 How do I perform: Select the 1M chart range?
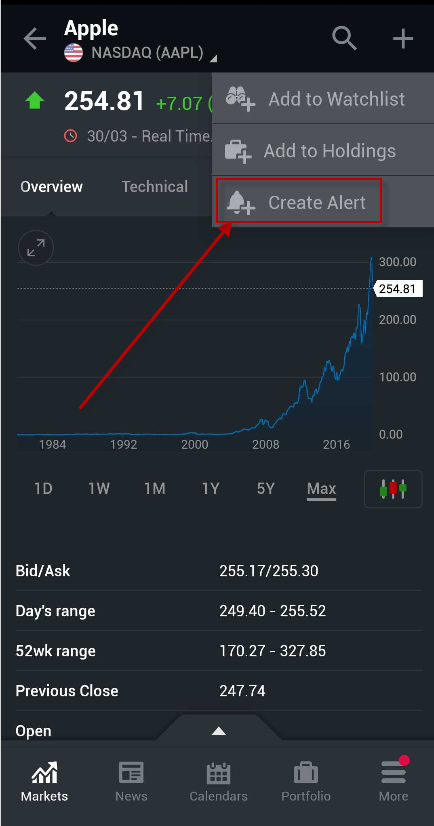click(x=155, y=489)
